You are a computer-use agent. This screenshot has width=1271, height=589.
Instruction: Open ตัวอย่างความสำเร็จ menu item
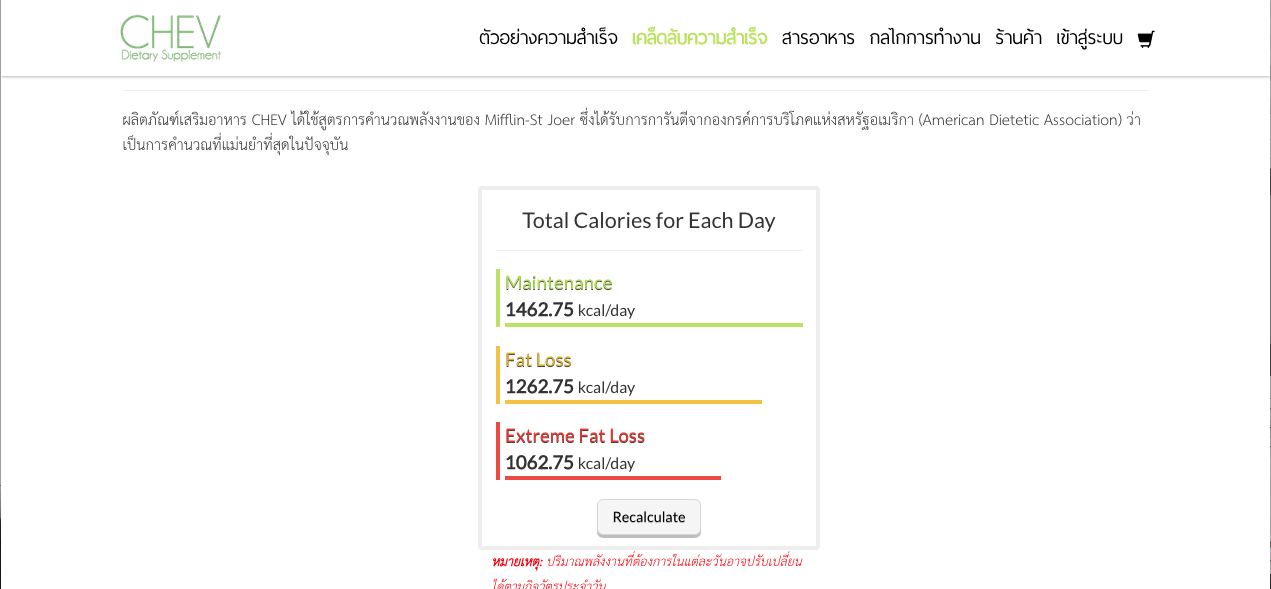coord(548,38)
